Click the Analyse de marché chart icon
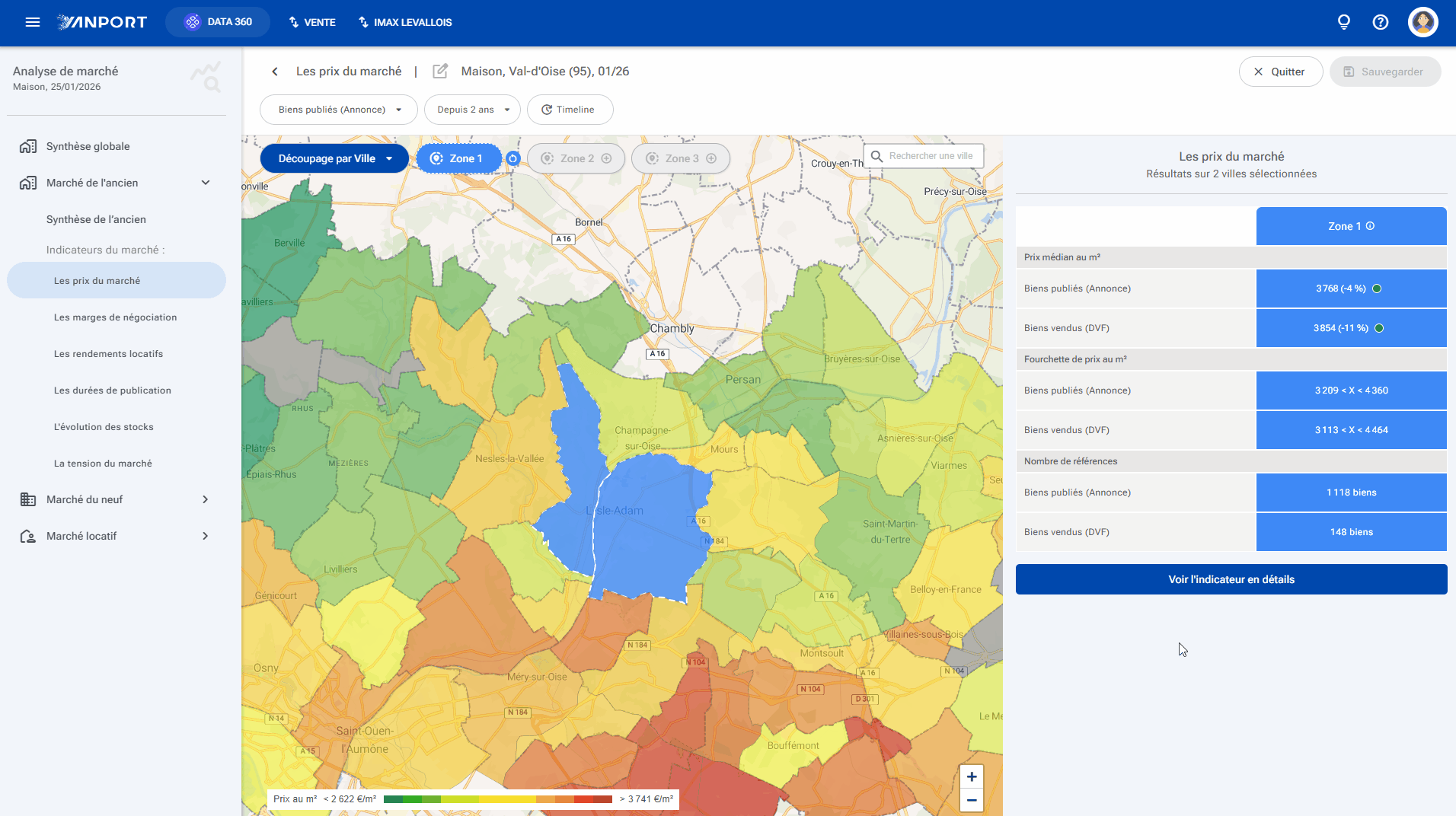The height and width of the screenshot is (816, 1456). pos(206,77)
